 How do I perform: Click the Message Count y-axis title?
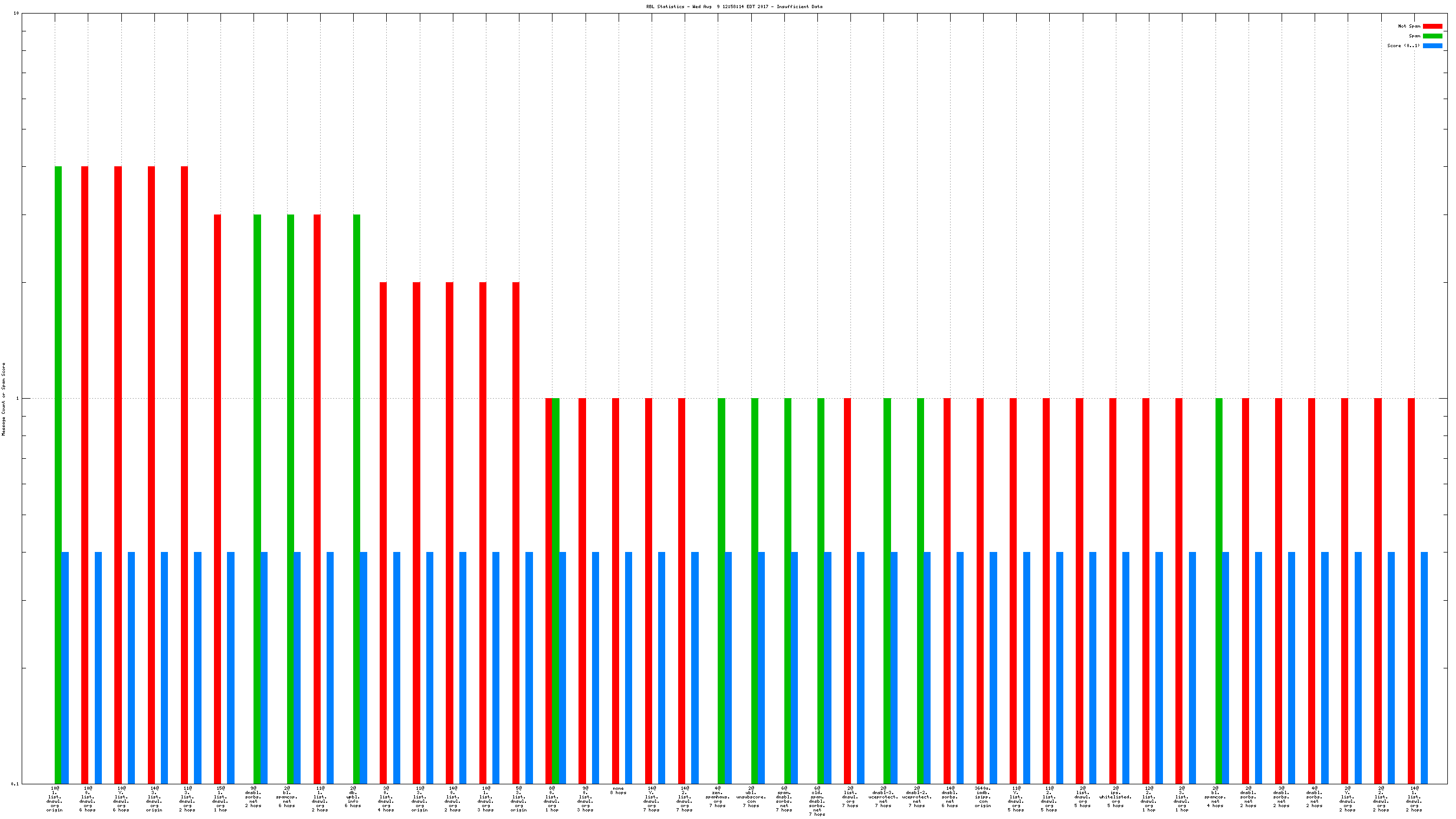point(4,399)
